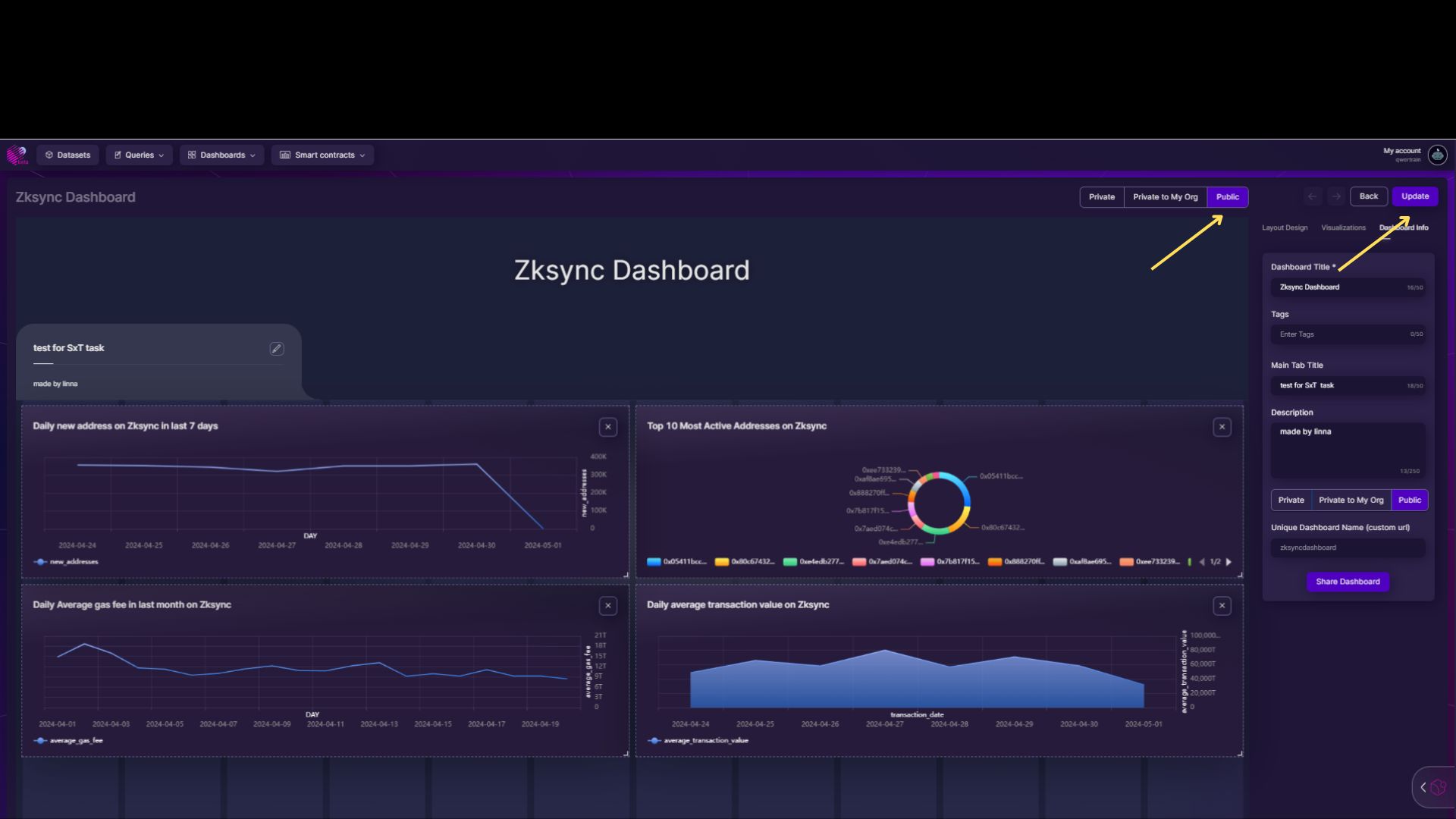The image size is (1456, 819).
Task: Click Daily average transaction value chart title
Action: tap(738, 605)
